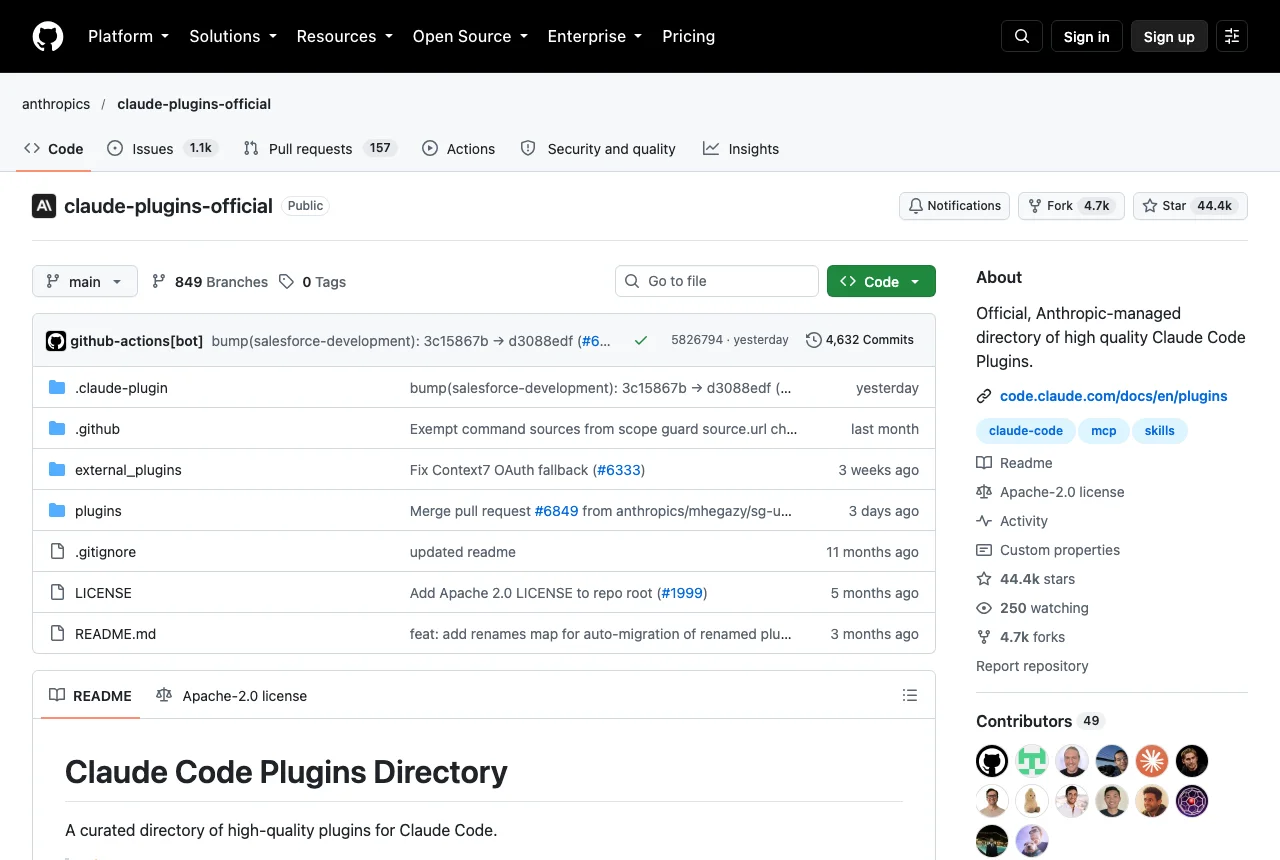Click the scale icon beside Apache-2.0 license sidebar

click(x=984, y=492)
